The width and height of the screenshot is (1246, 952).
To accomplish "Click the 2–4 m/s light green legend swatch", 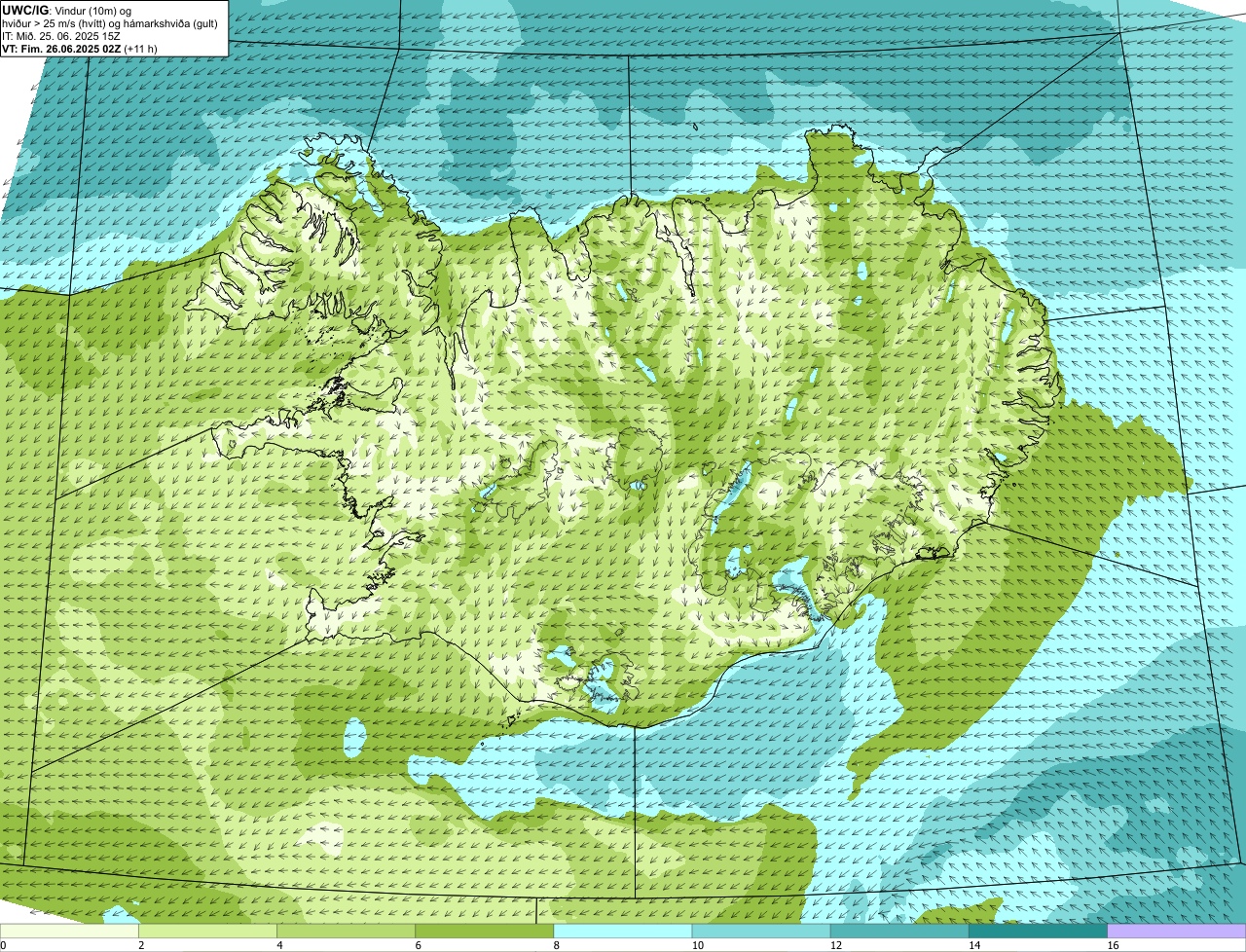I will (x=207, y=931).
